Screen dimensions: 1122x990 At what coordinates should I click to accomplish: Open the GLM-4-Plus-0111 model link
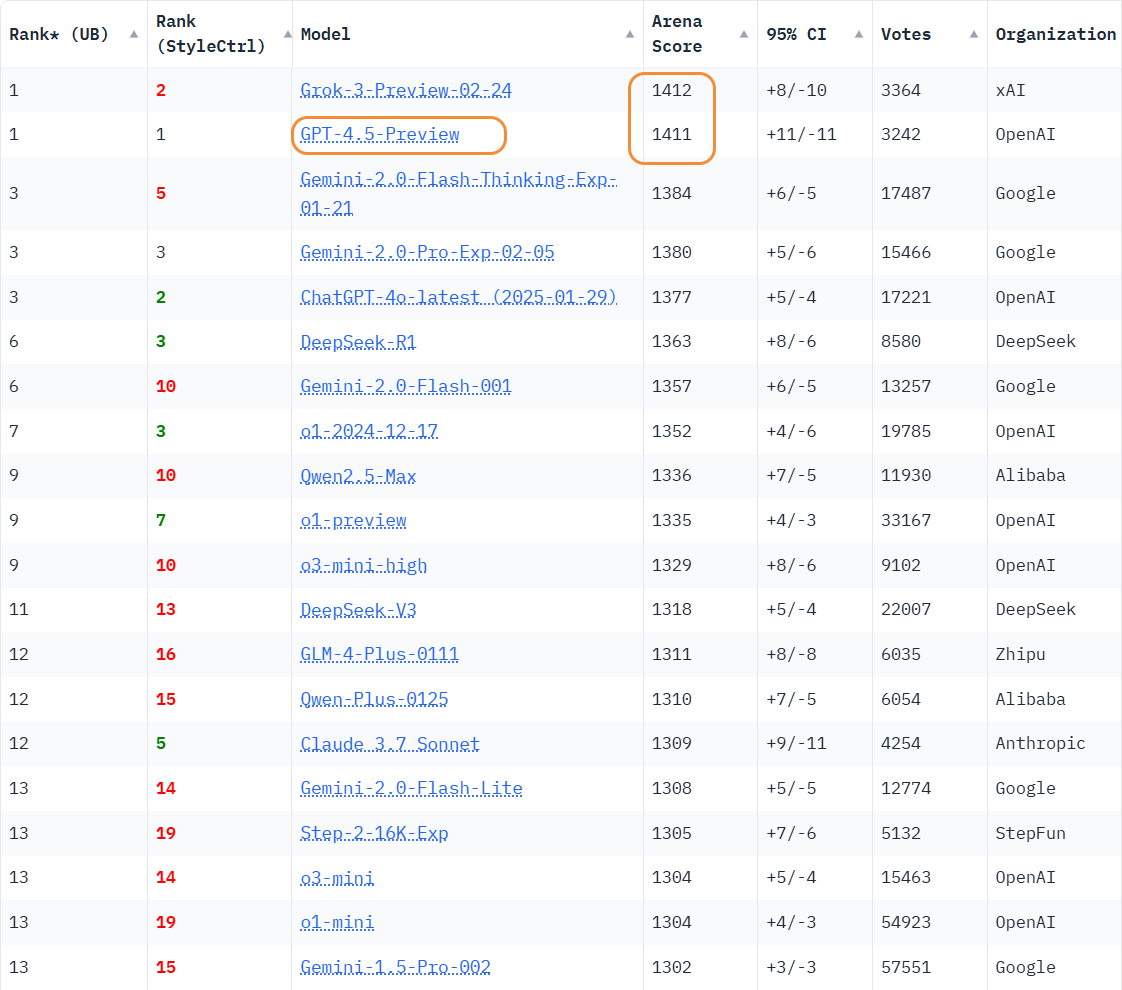point(379,655)
